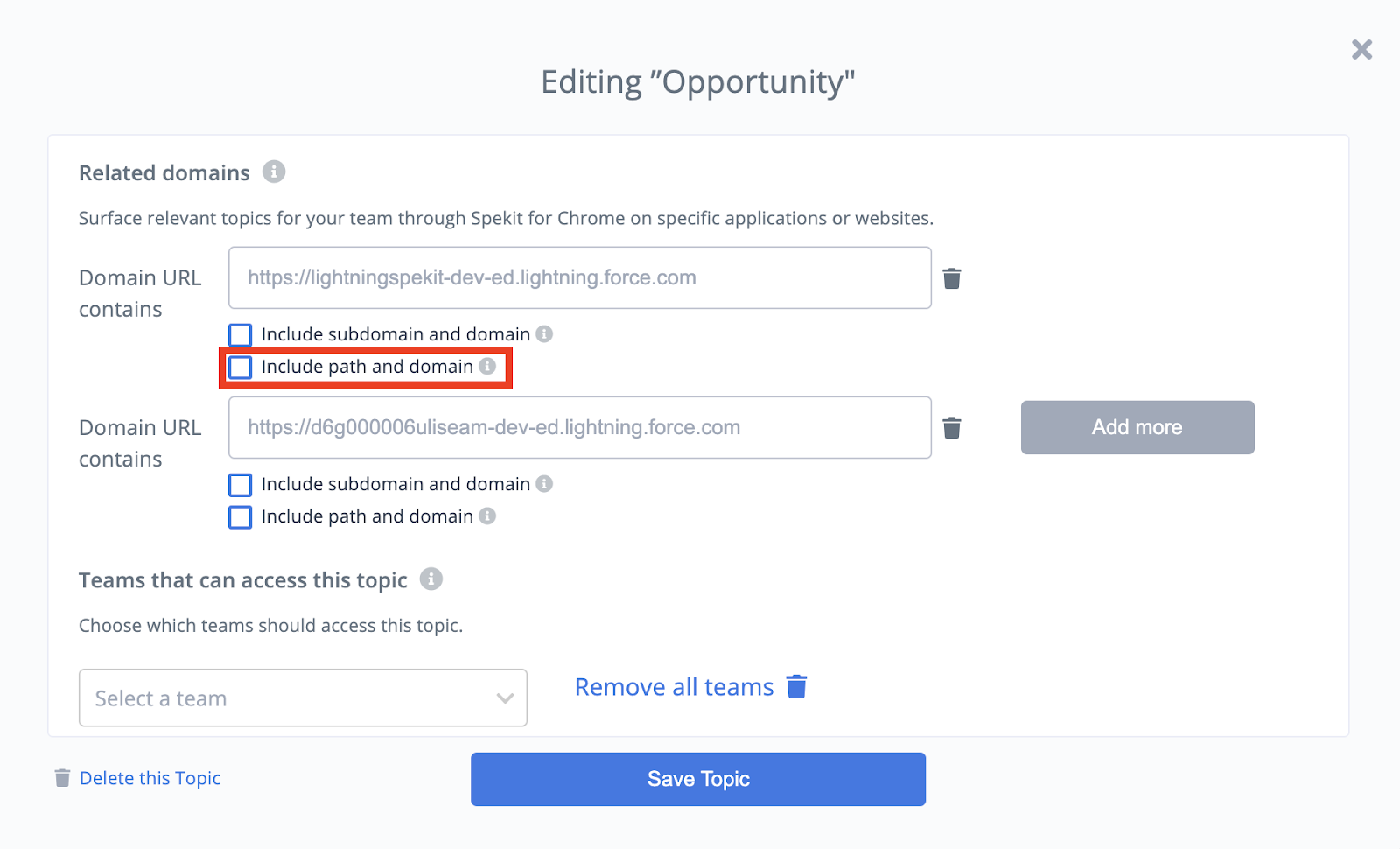
Task: Close the Editing Opportunity dialog
Action: click(x=1361, y=49)
